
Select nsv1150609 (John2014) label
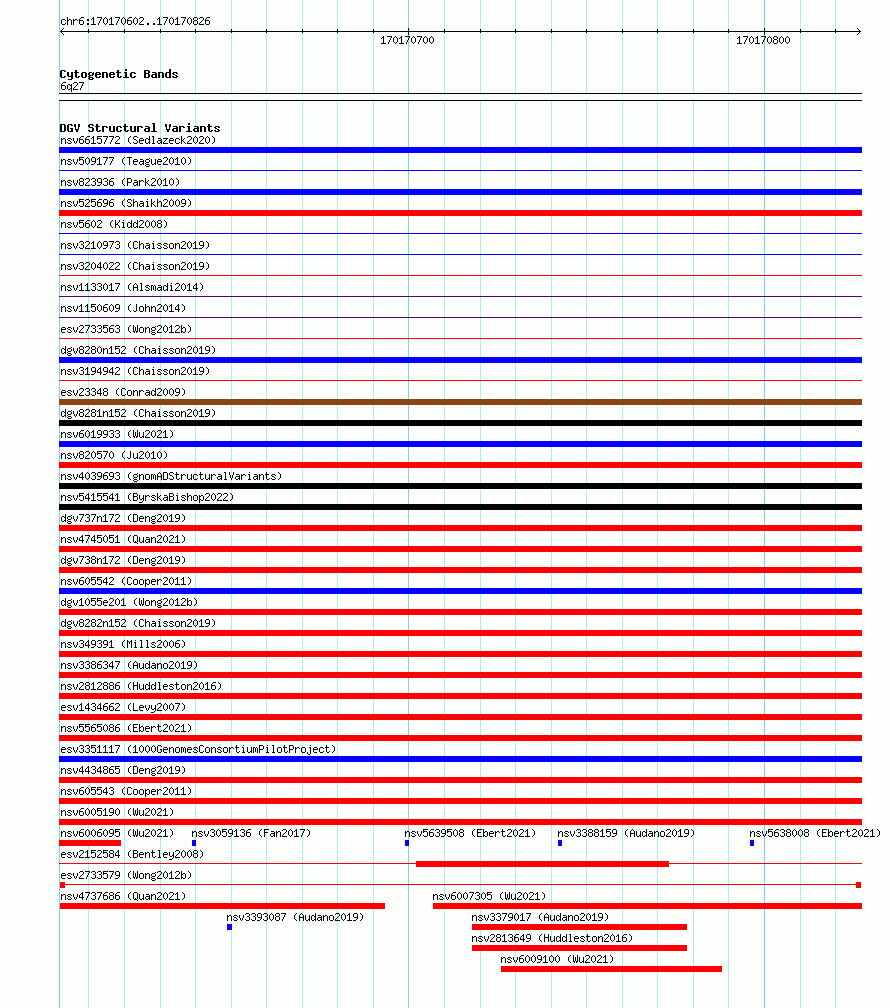123,309
